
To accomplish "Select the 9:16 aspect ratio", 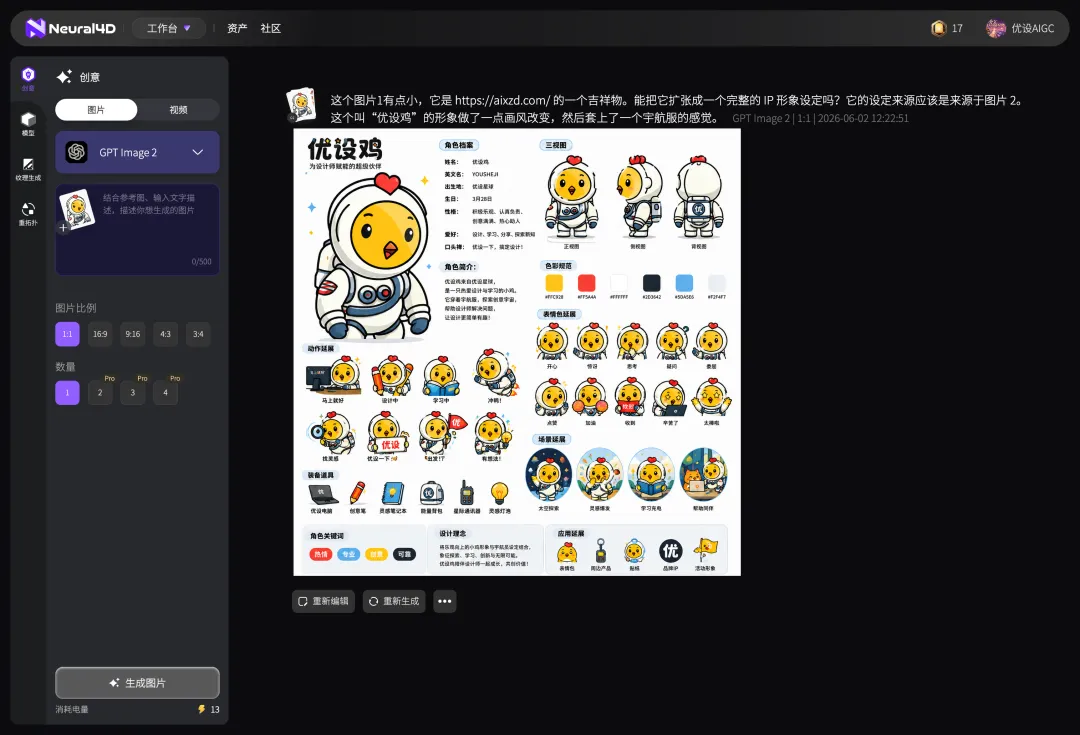I will pyautogui.click(x=133, y=334).
